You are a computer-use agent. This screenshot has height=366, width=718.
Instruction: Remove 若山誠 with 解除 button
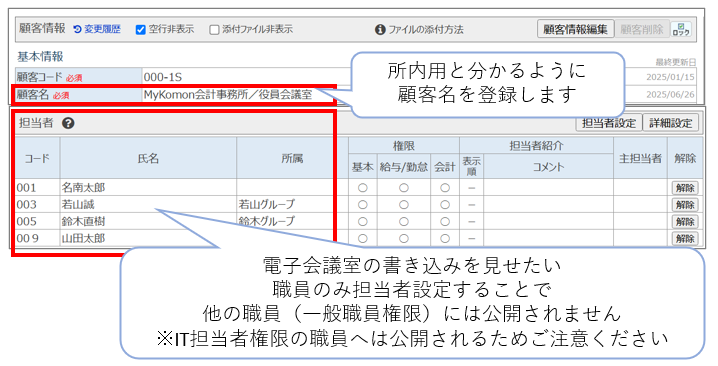(685, 205)
